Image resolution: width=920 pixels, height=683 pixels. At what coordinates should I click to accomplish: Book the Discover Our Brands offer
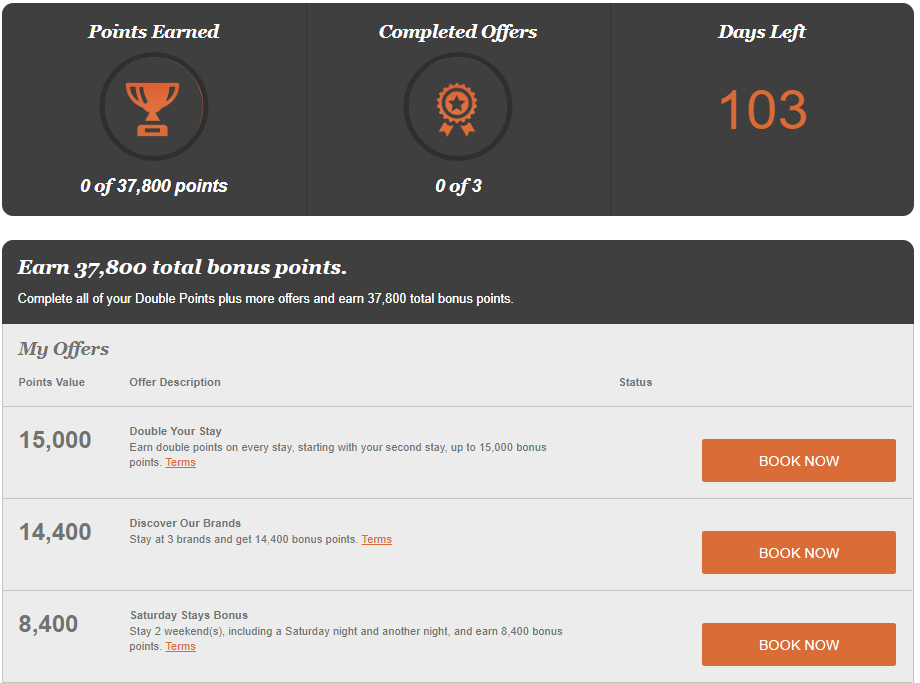tap(799, 553)
